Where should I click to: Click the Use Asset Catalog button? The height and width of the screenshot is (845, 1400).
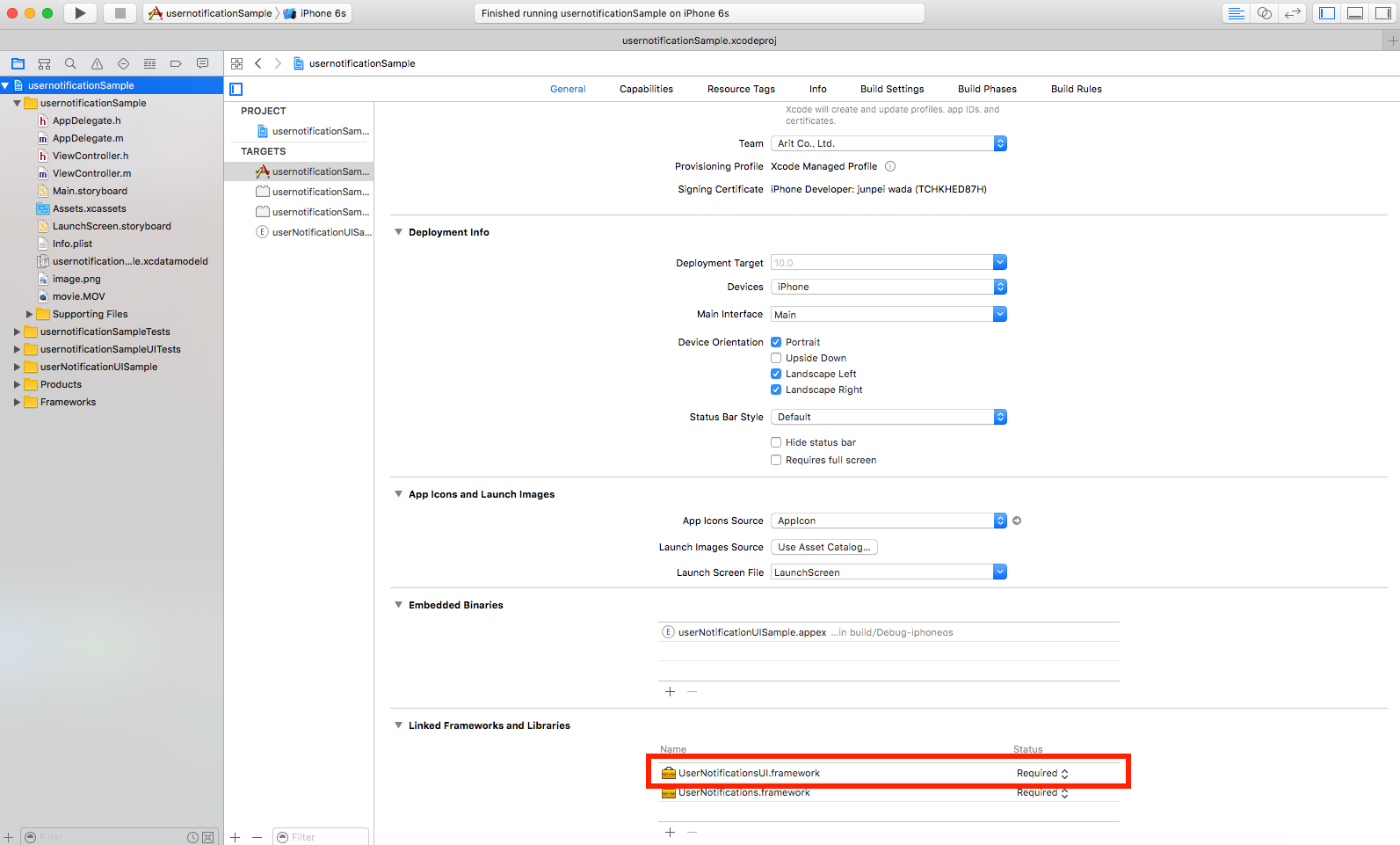click(823, 547)
